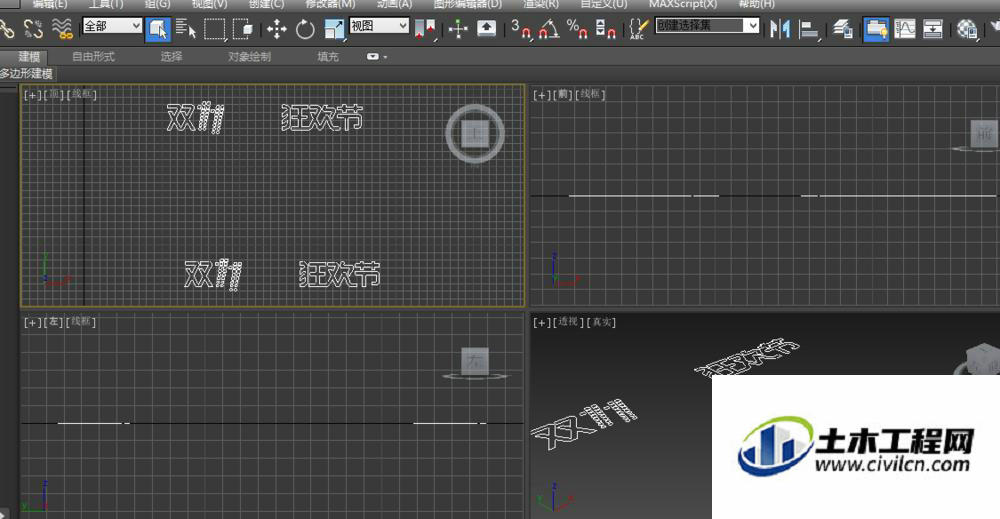Open Edit Named Selection Sets icon
Screen dimensions: 1000x519
tap(638, 29)
